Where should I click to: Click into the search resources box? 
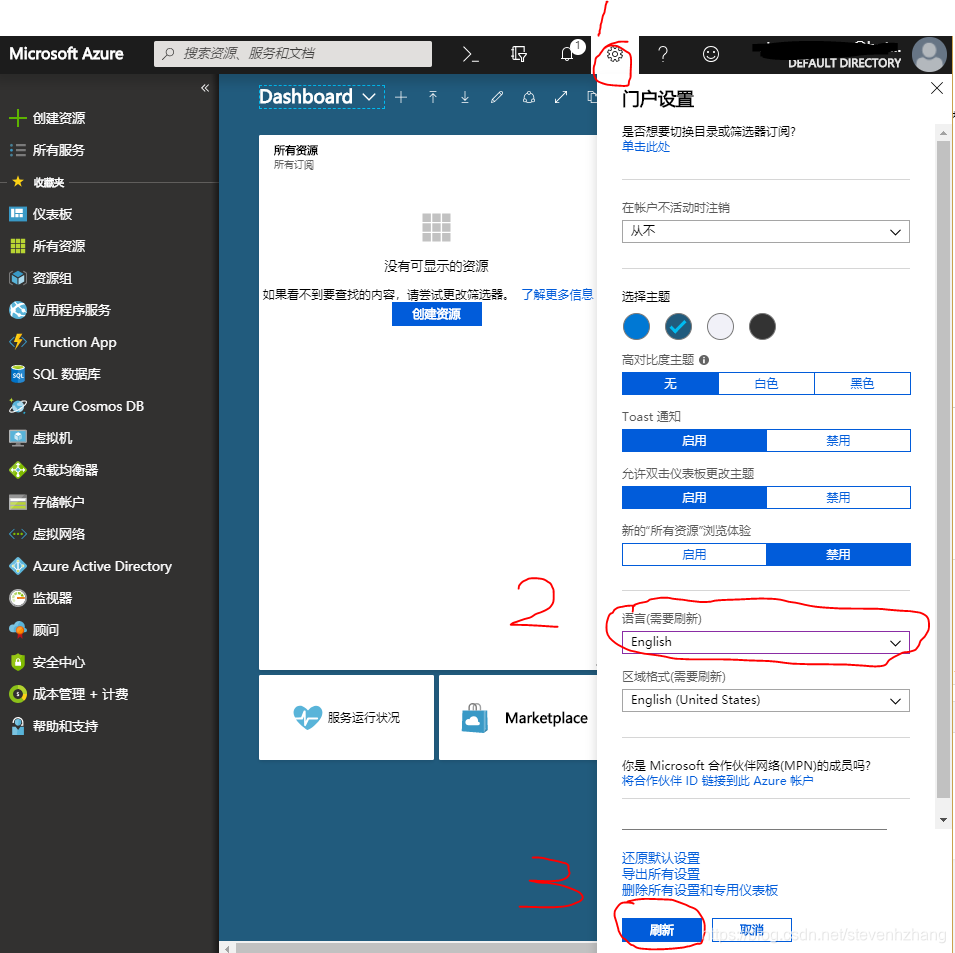point(293,54)
